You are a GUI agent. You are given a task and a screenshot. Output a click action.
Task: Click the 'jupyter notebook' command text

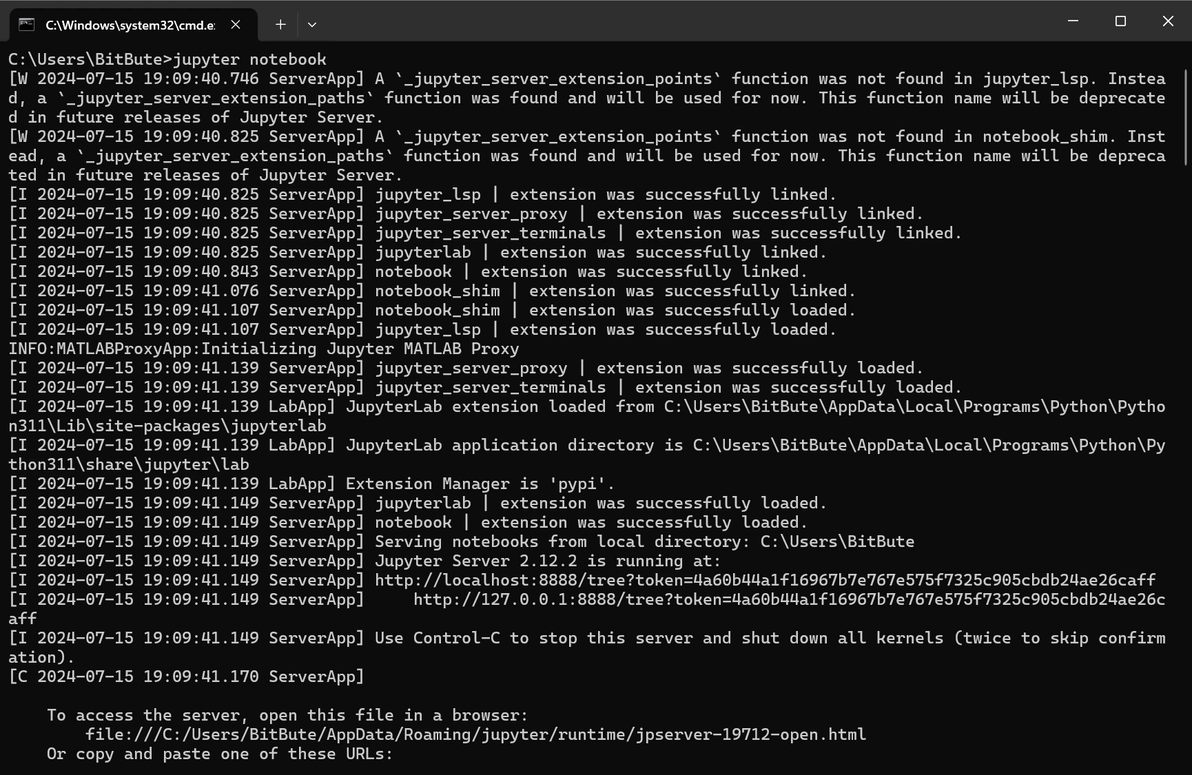249,59
